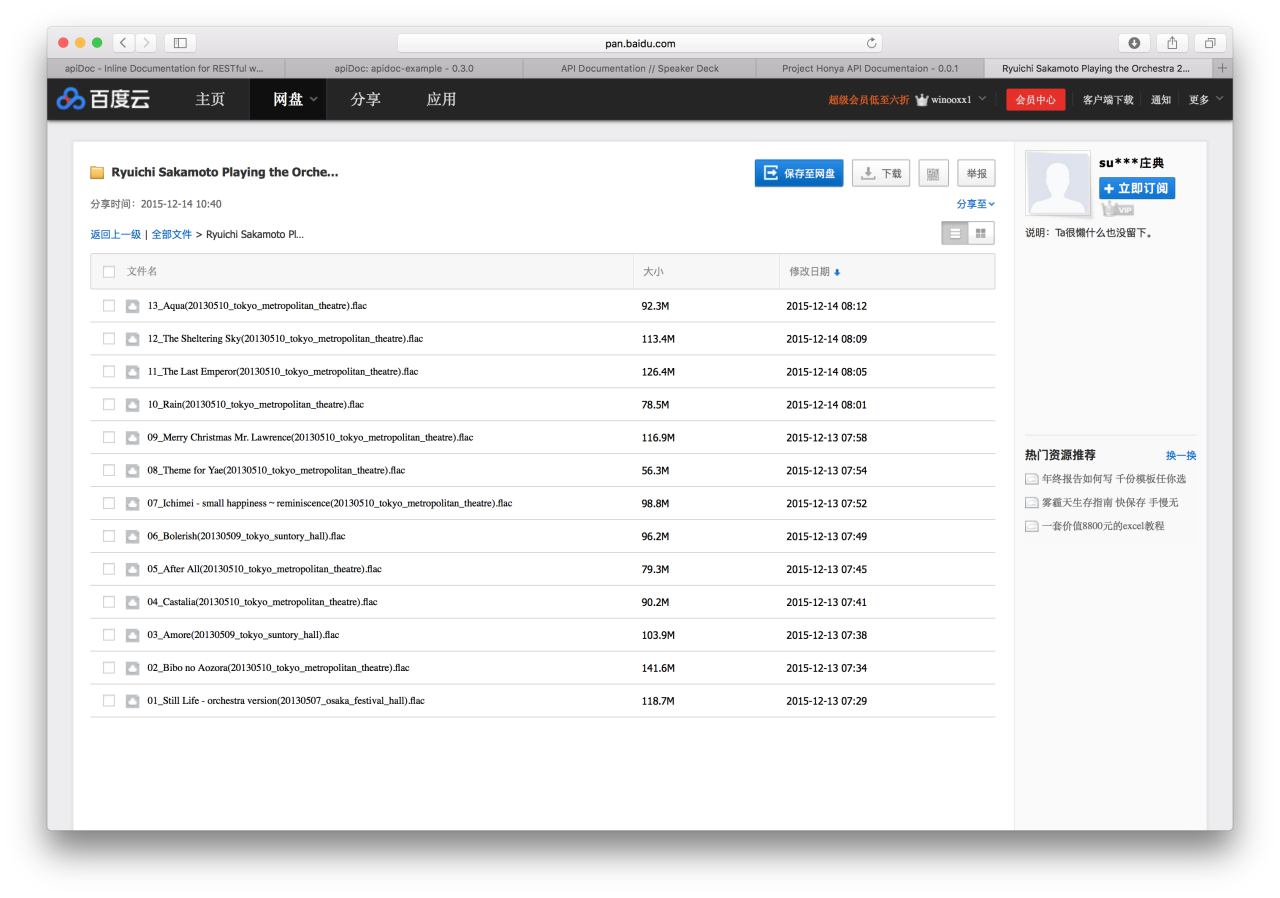
Task: Switch to grid view layout
Action: [x=980, y=233]
